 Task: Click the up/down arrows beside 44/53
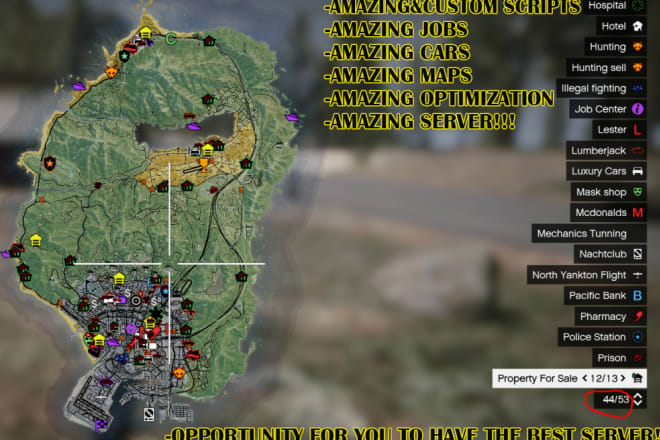coord(638,399)
